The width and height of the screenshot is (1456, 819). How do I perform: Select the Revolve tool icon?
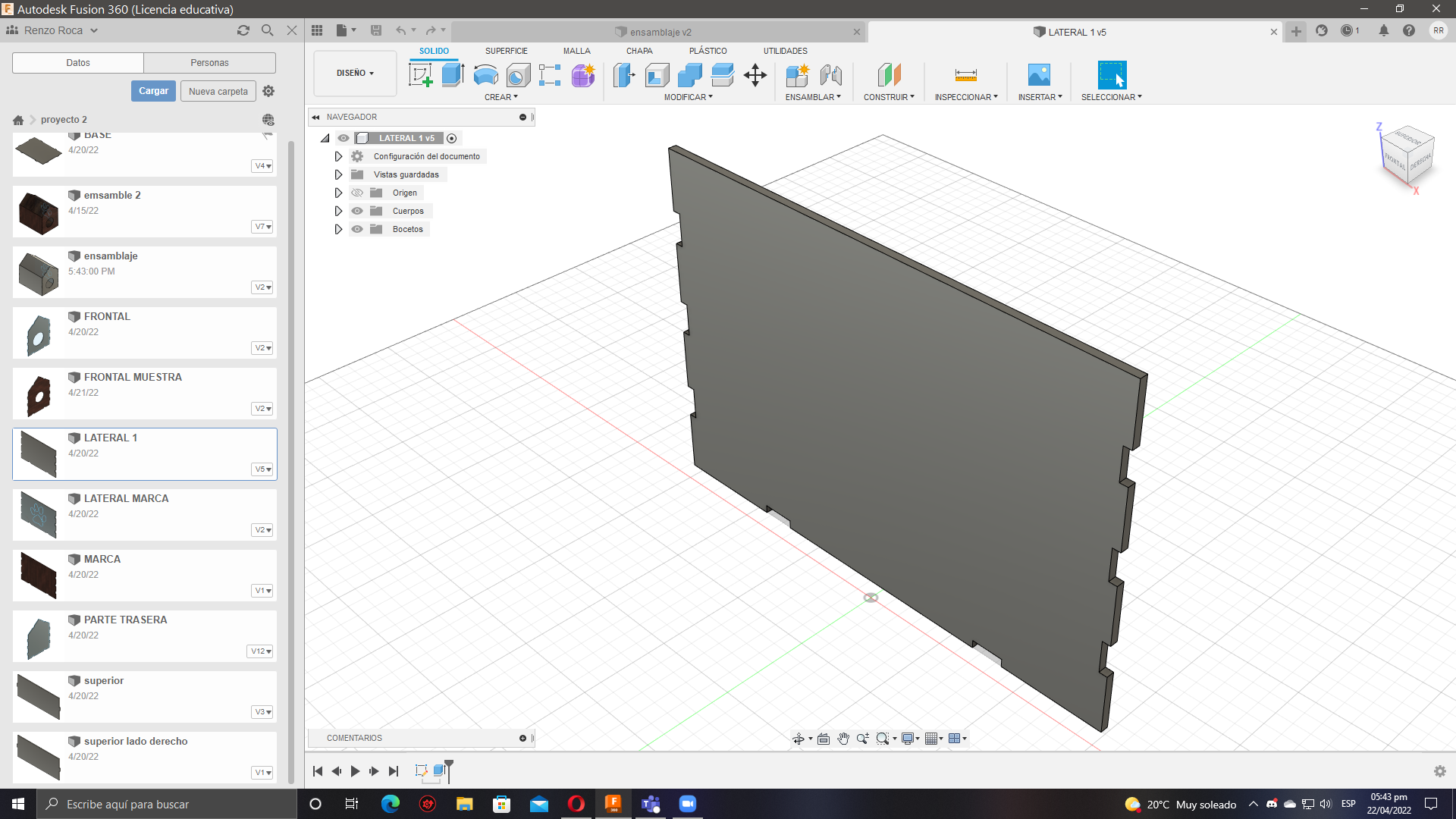pyautogui.click(x=485, y=75)
